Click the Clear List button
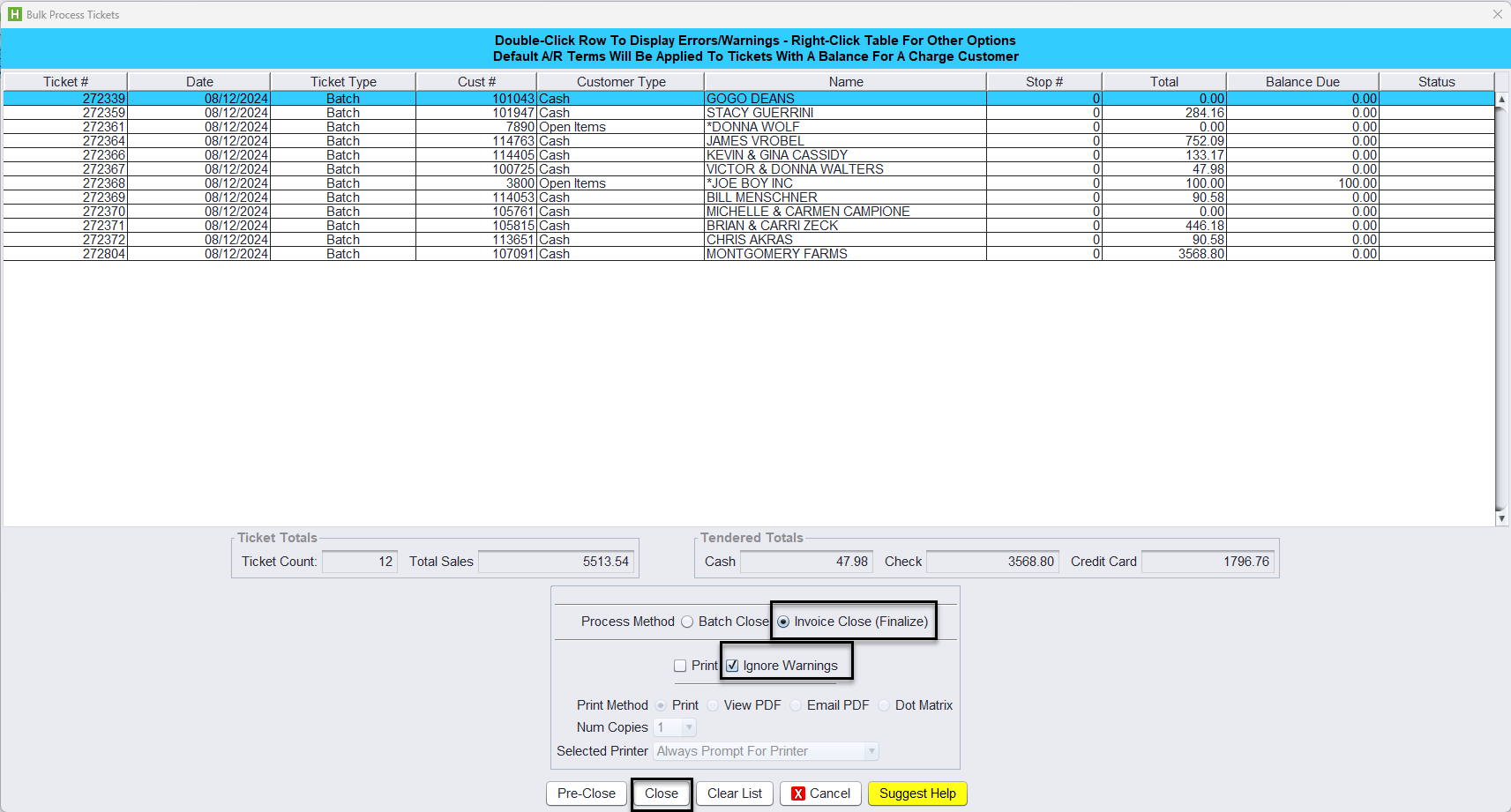The height and width of the screenshot is (812, 1511). coord(735,793)
